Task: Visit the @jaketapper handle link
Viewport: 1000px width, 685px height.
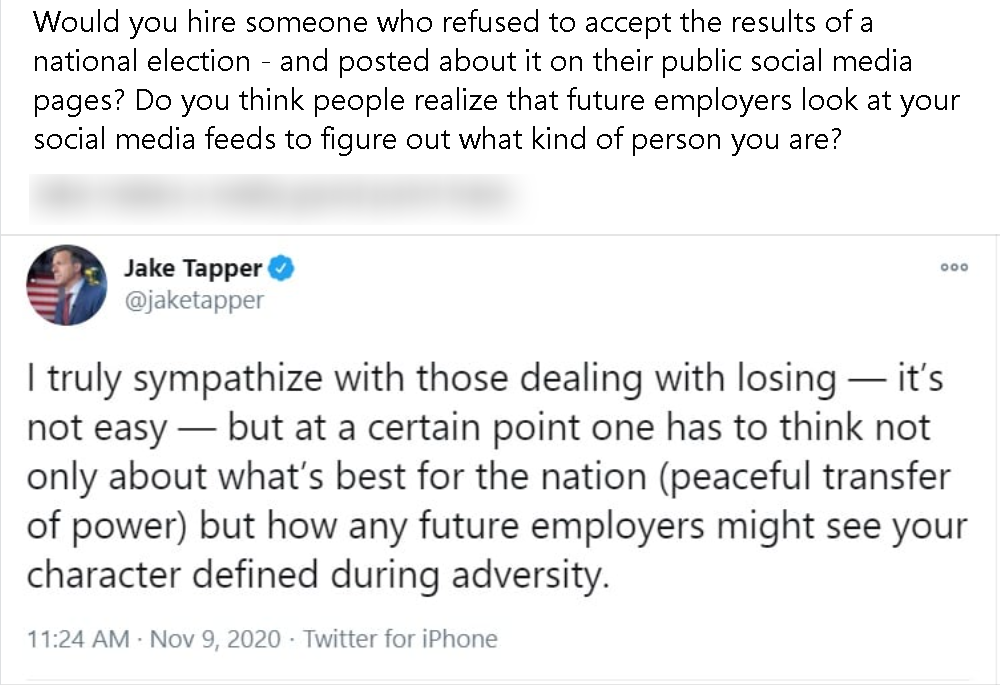Action: (x=193, y=300)
